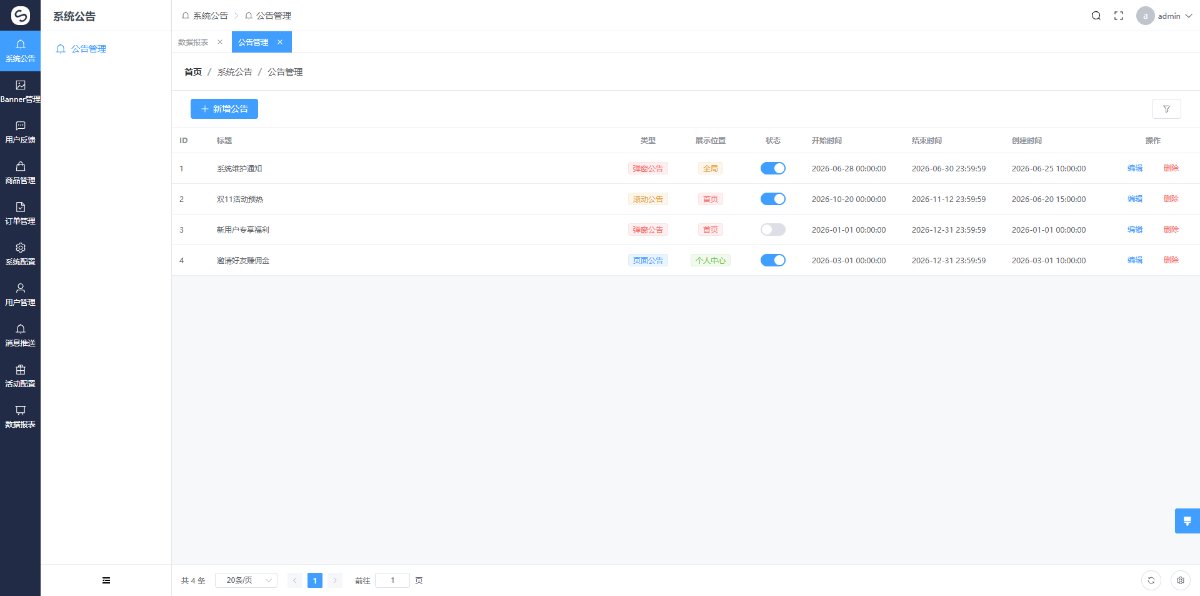This screenshot has height=596, width=1200.
Task: Click page number 1 in pagination
Action: tap(315, 580)
